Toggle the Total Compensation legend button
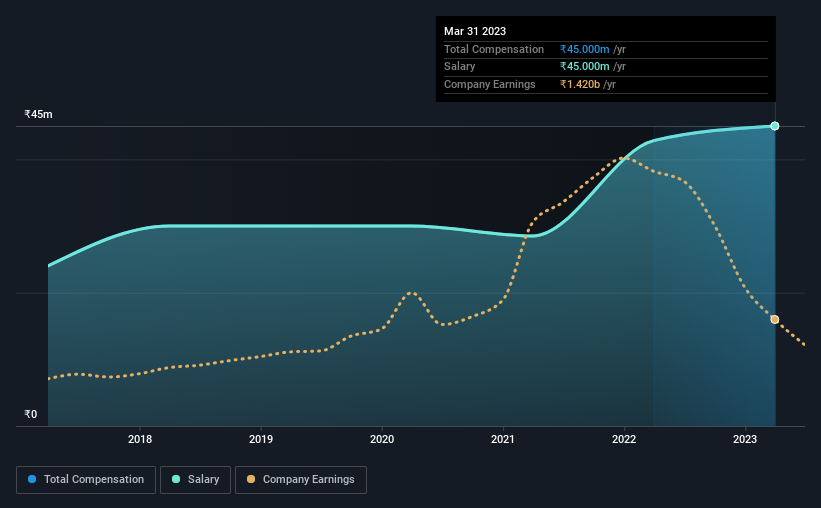Viewport: 821px width, 508px height. tap(86, 480)
